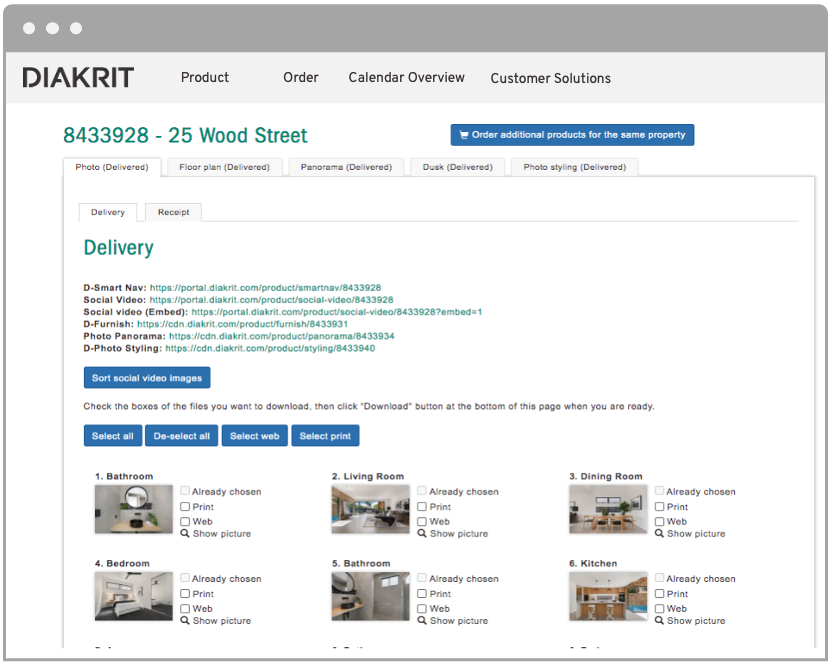Switch to Floor plan (Delivered) tab
Viewport: 829px width, 664px height.
pos(224,167)
